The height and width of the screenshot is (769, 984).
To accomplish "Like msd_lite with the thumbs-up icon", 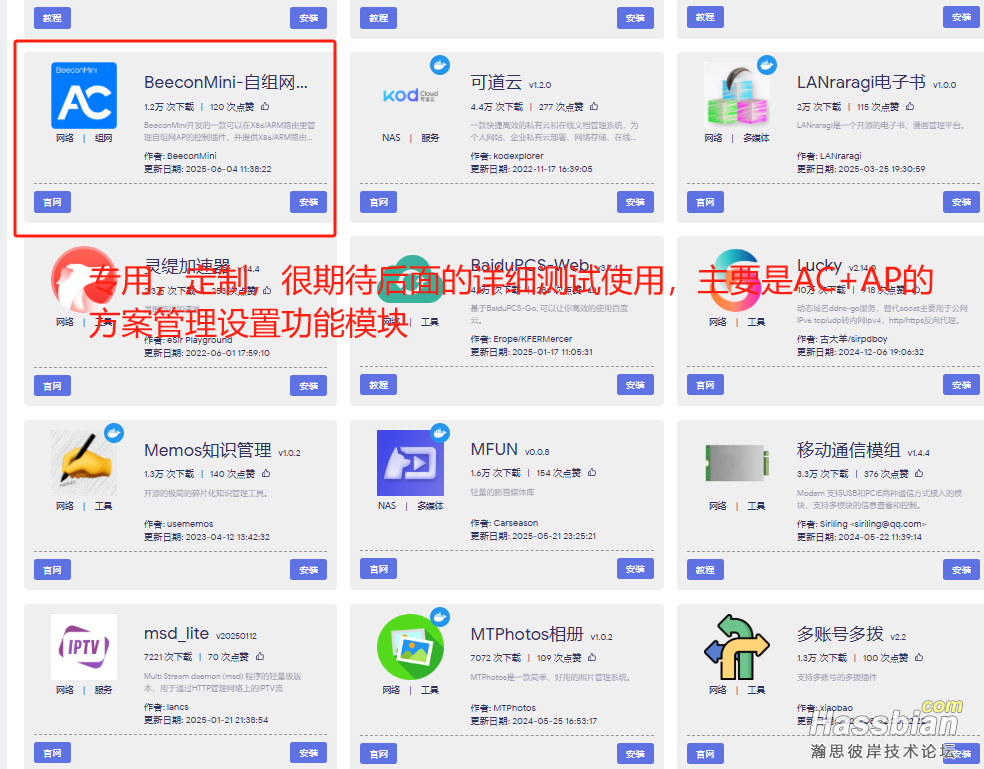I will point(260,656).
